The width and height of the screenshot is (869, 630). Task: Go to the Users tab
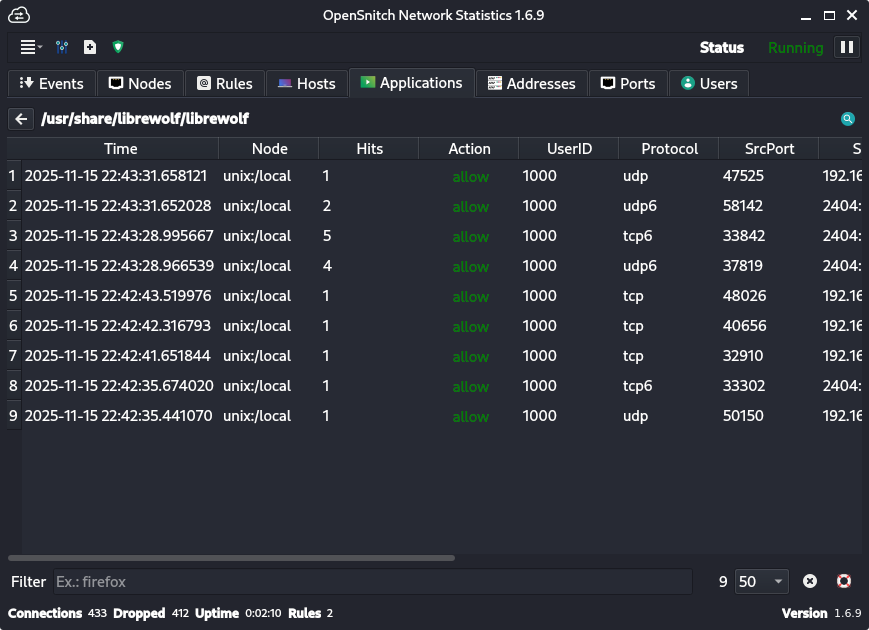[x=709, y=84]
